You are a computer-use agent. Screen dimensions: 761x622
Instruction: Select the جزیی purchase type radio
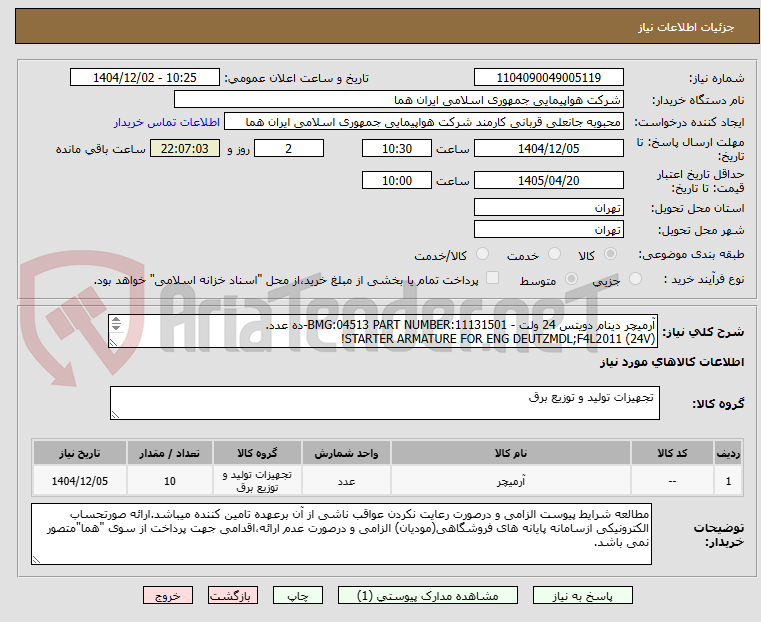click(x=635, y=278)
